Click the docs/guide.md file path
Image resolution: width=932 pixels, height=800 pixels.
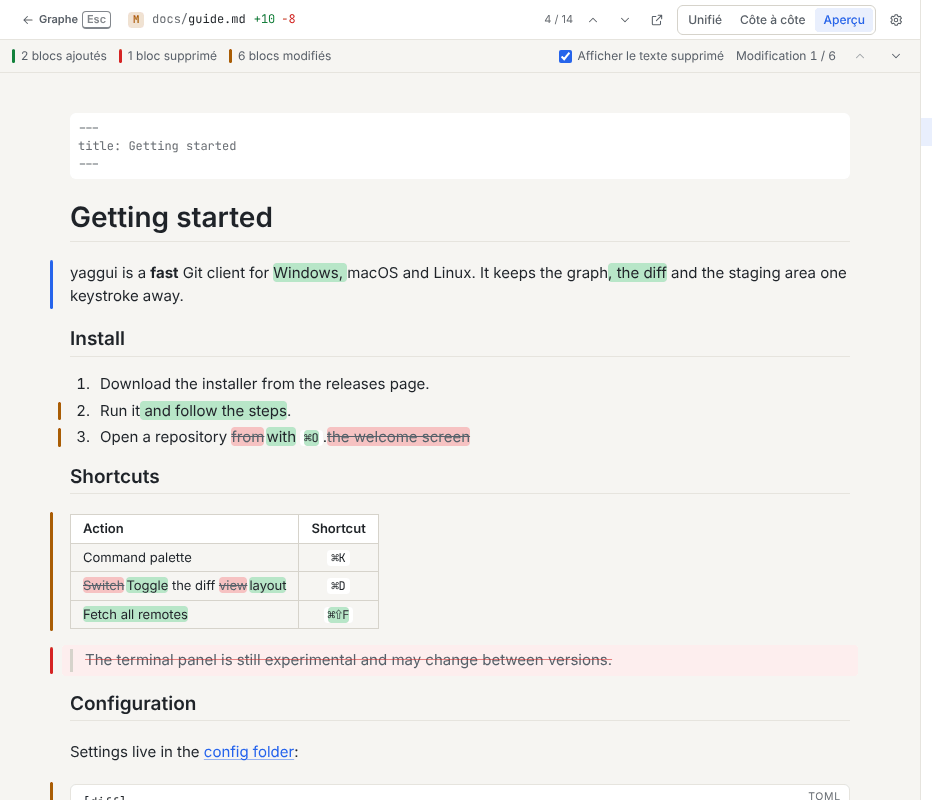(199, 20)
